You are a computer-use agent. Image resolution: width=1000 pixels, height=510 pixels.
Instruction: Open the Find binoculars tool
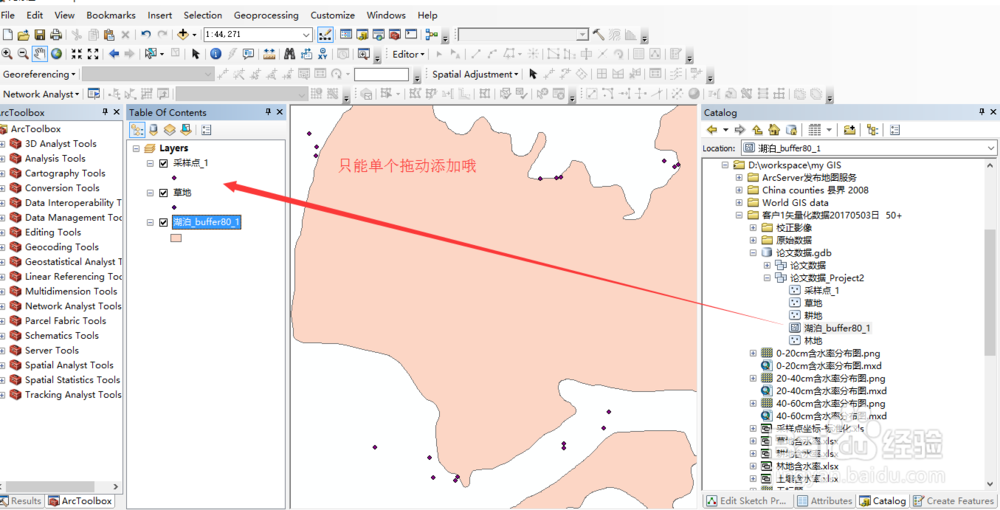click(290, 54)
